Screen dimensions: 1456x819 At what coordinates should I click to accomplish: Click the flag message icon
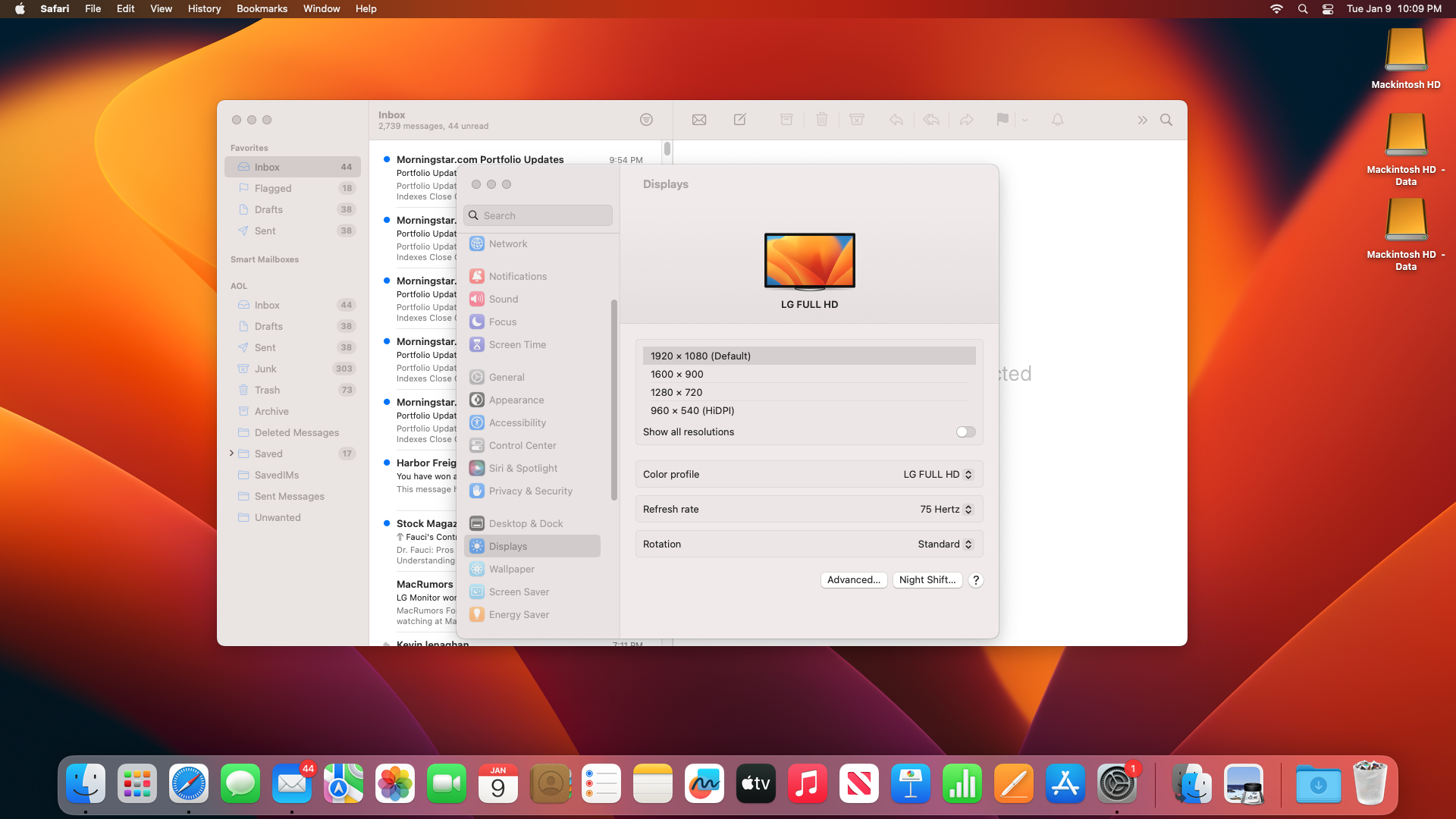[x=1003, y=120]
